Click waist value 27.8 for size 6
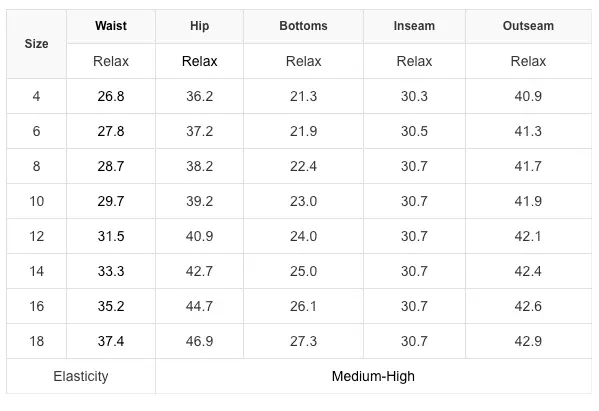Image resolution: width=599 pixels, height=411 pixels. point(111,131)
